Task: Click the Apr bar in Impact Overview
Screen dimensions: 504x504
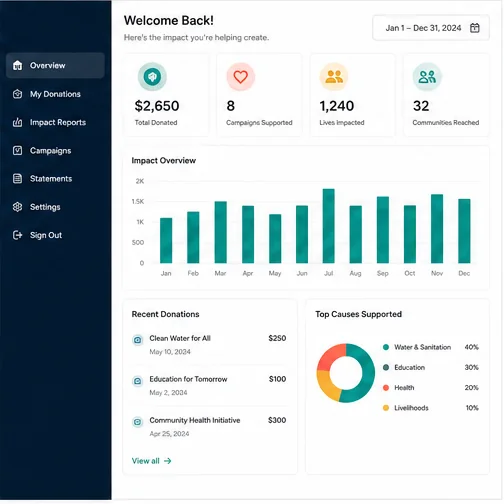Action: (248, 234)
